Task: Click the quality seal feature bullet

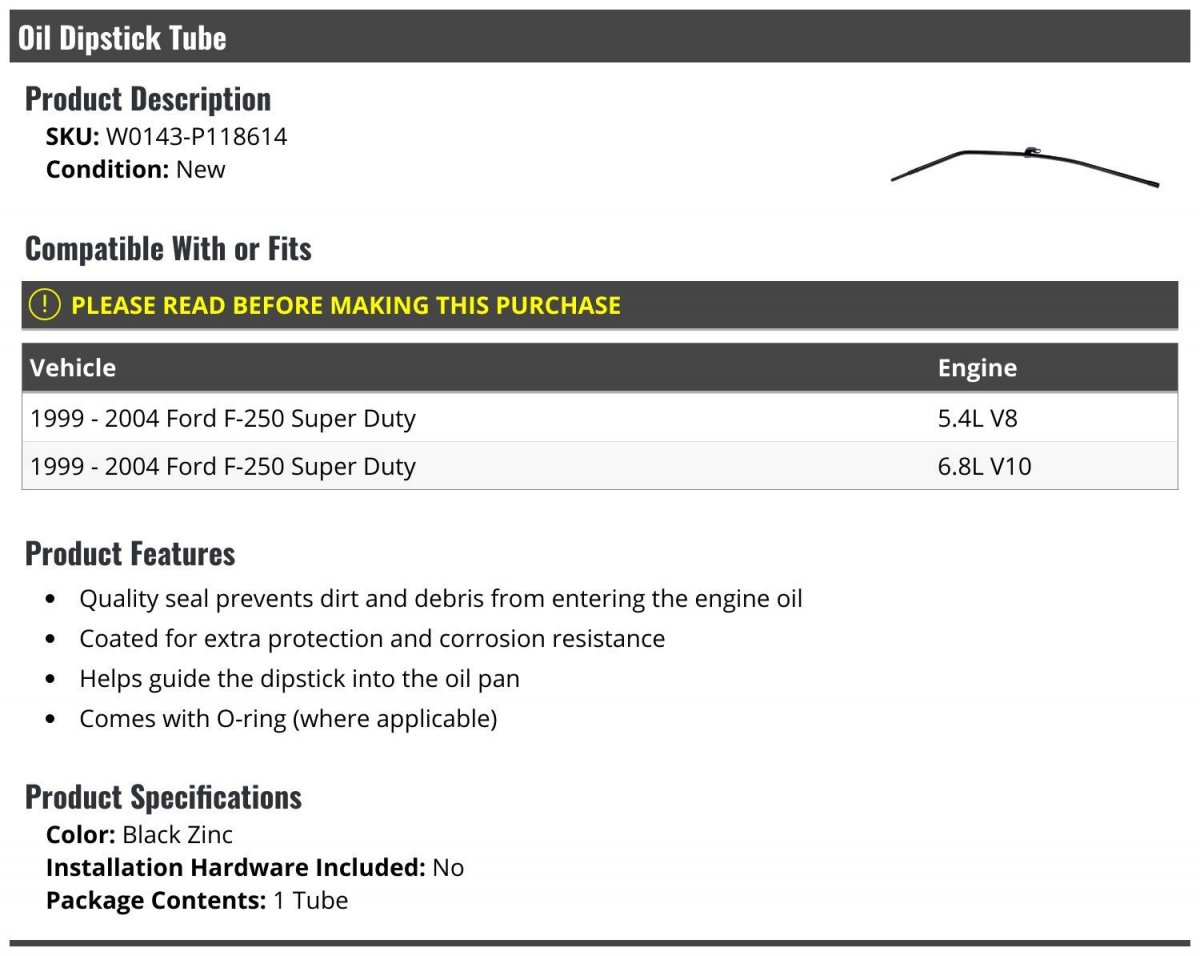Action: (x=441, y=599)
